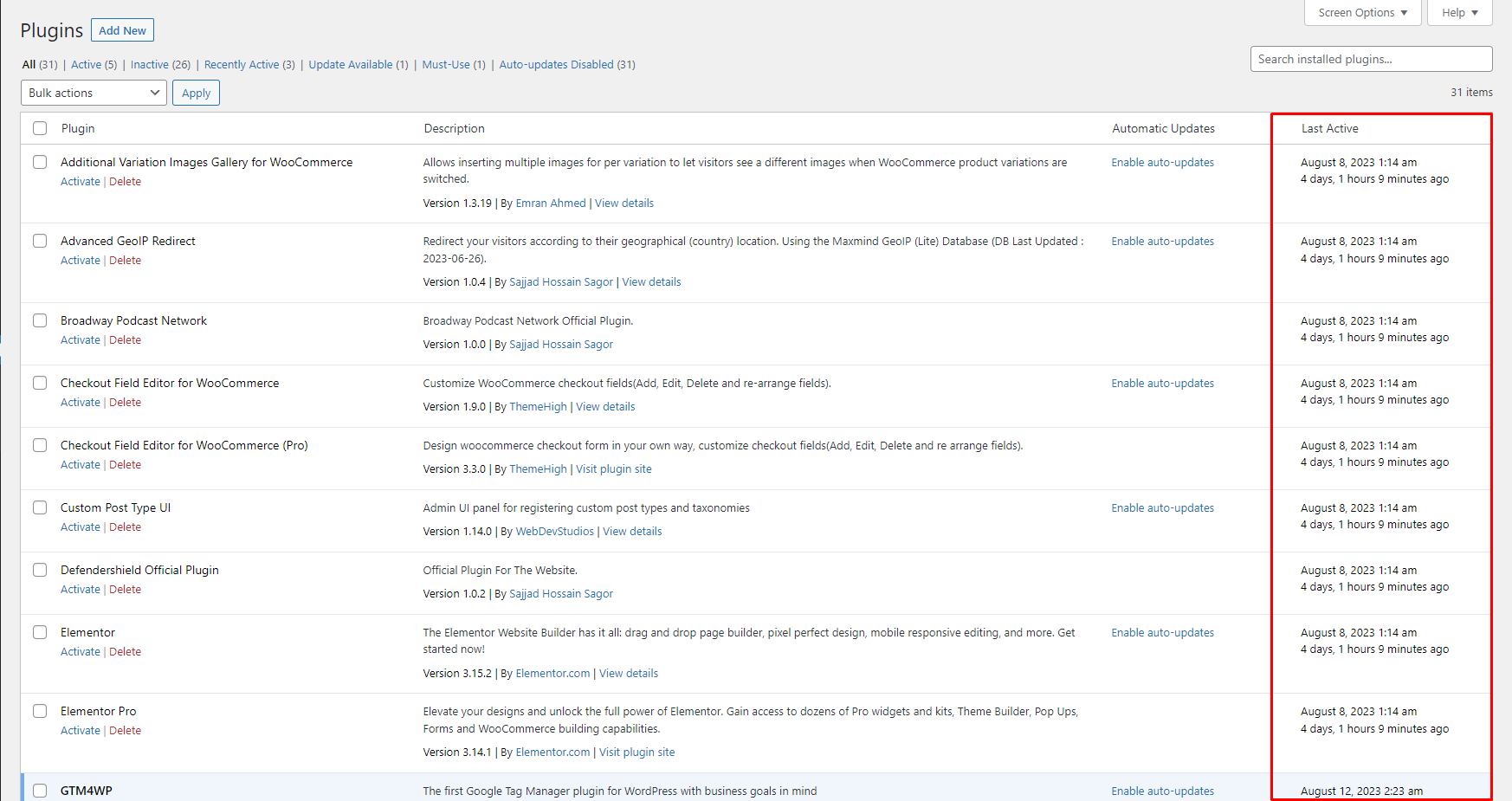Delete the Elementor Pro plugin

click(x=125, y=731)
